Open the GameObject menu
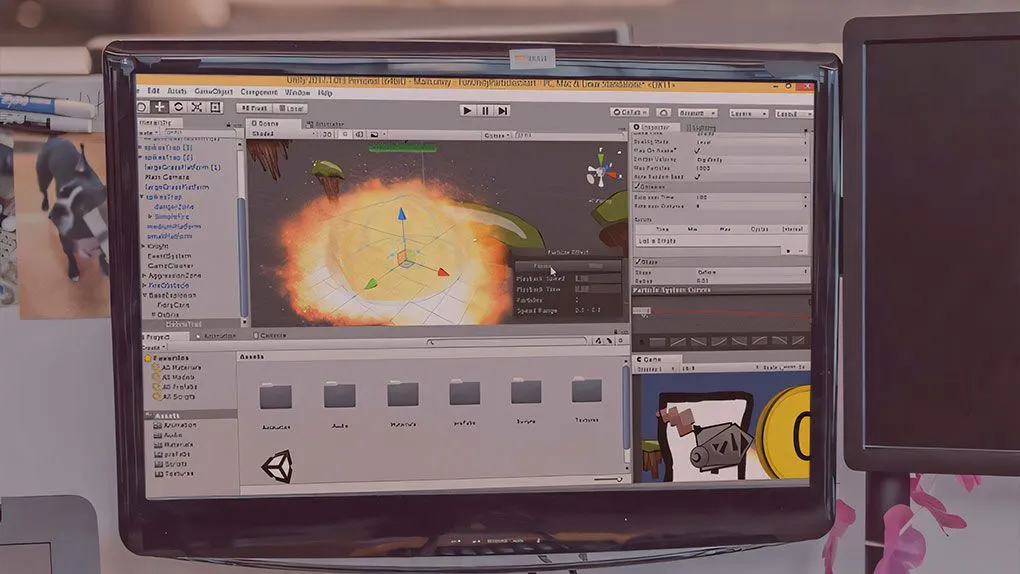The image size is (1020, 574). point(213,92)
